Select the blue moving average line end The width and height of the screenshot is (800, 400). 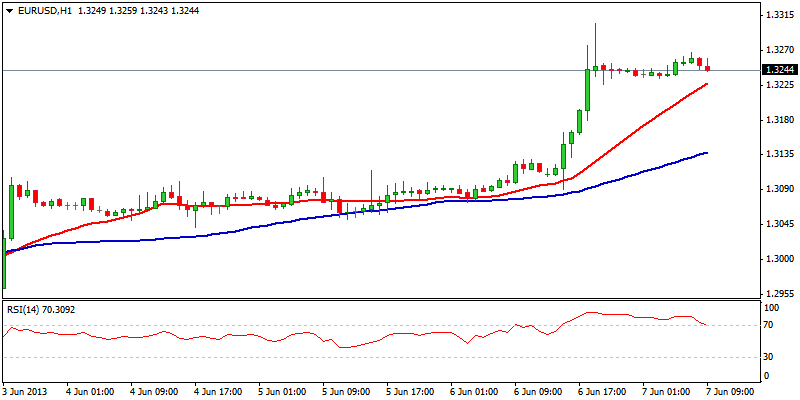coord(706,153)
